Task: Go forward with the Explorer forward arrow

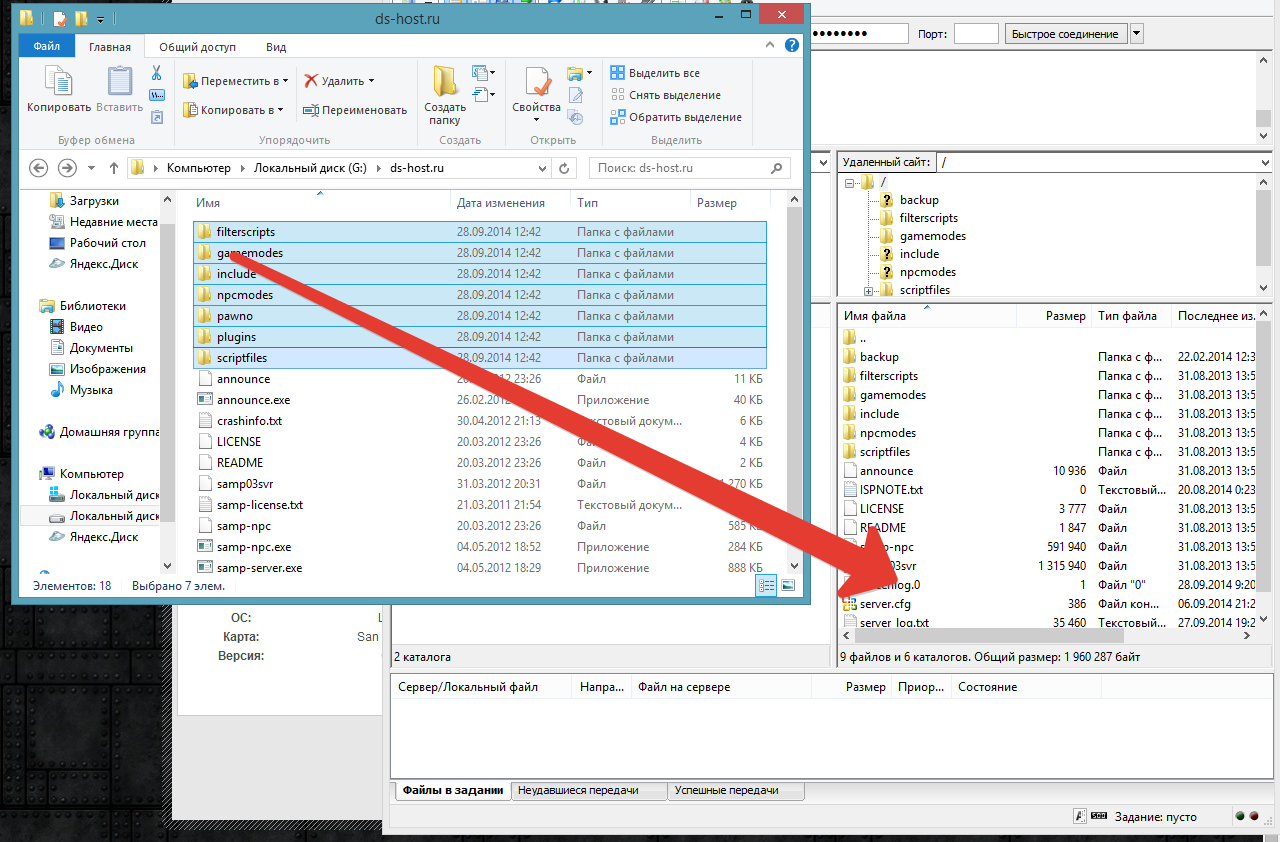Action: click(x=67, y=168)
